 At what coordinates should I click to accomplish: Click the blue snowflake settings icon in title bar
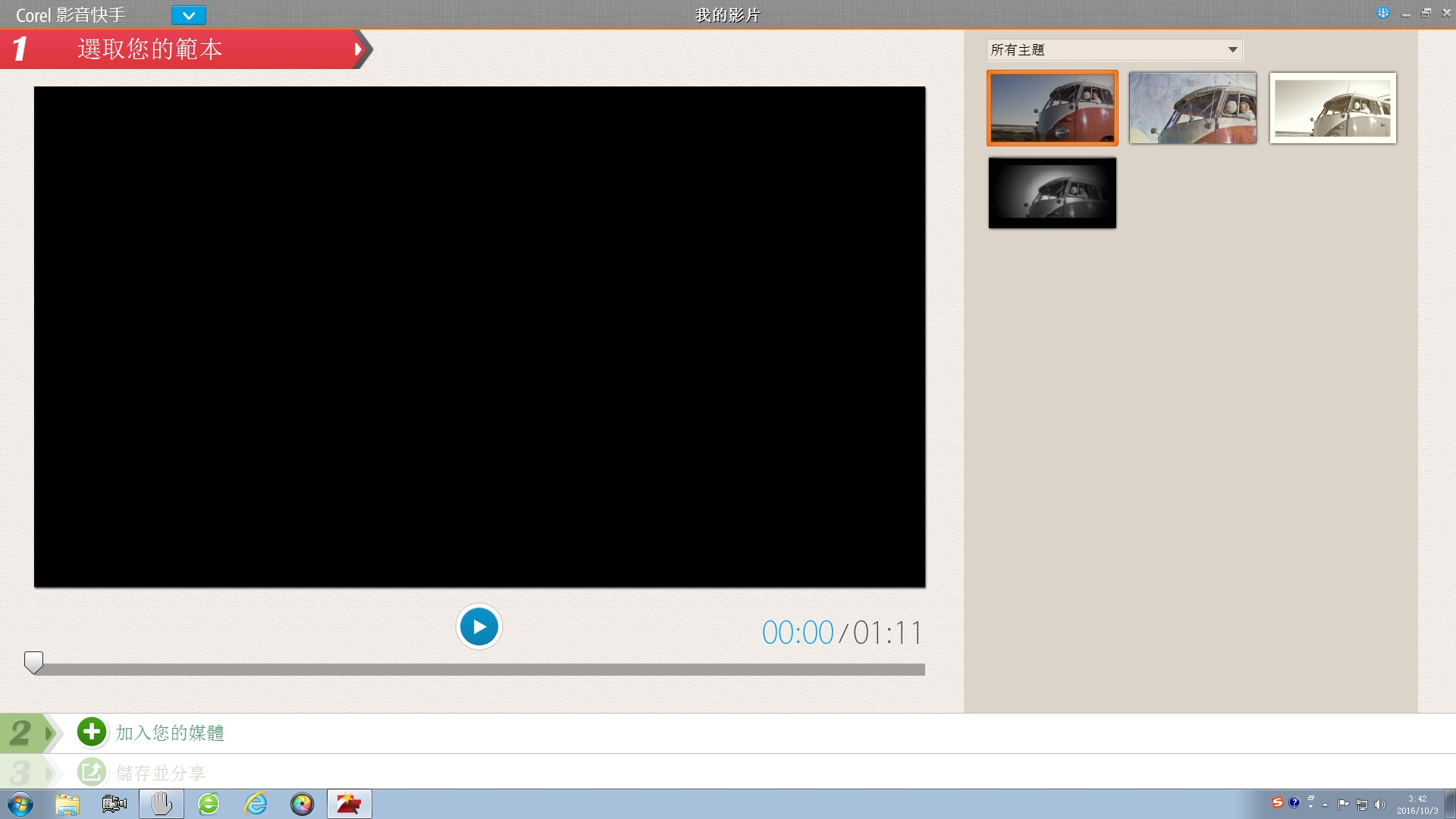point(1383,13)
